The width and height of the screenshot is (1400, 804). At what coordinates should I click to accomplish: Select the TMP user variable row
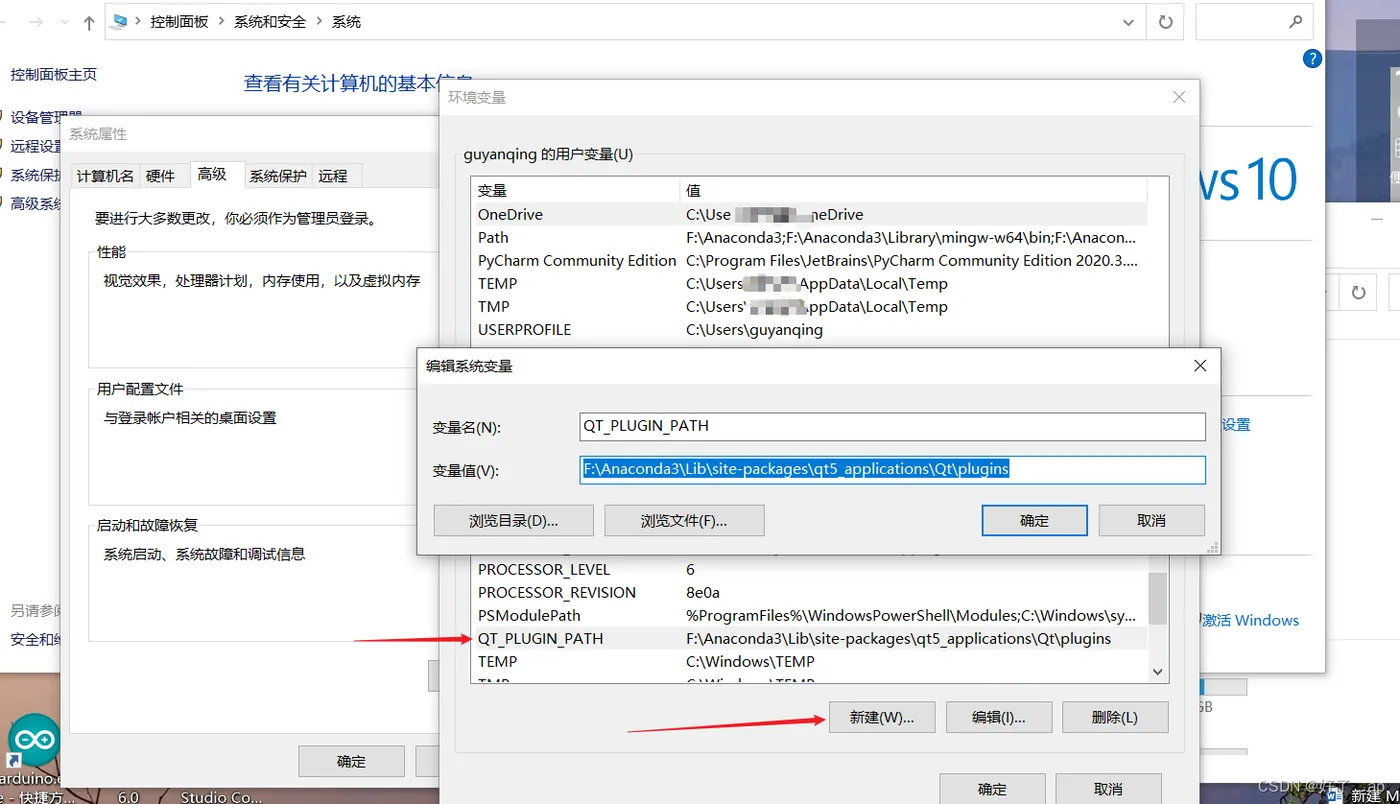(x=810, y=306)
